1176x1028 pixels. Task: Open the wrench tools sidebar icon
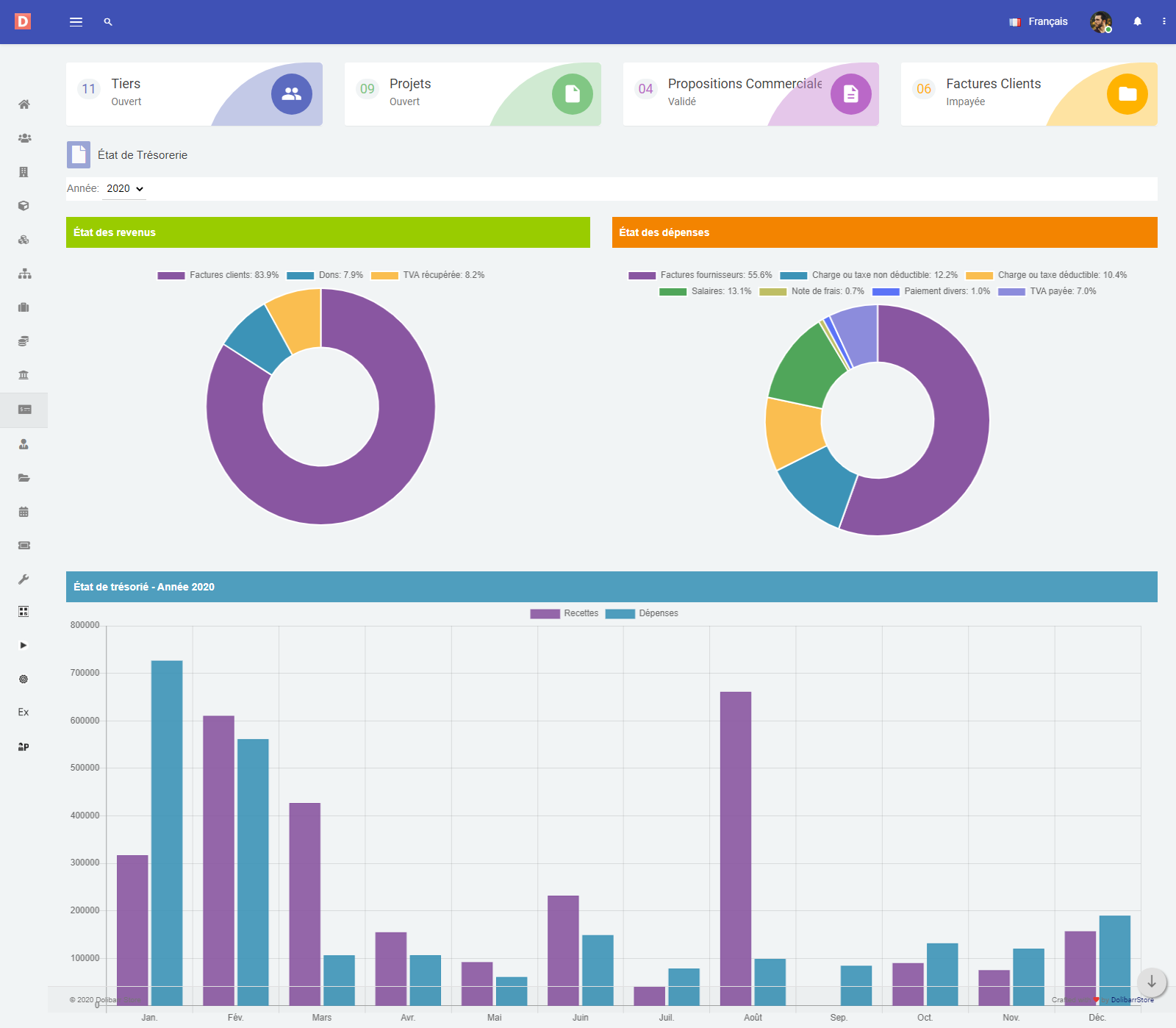click(x=24, y=579)
